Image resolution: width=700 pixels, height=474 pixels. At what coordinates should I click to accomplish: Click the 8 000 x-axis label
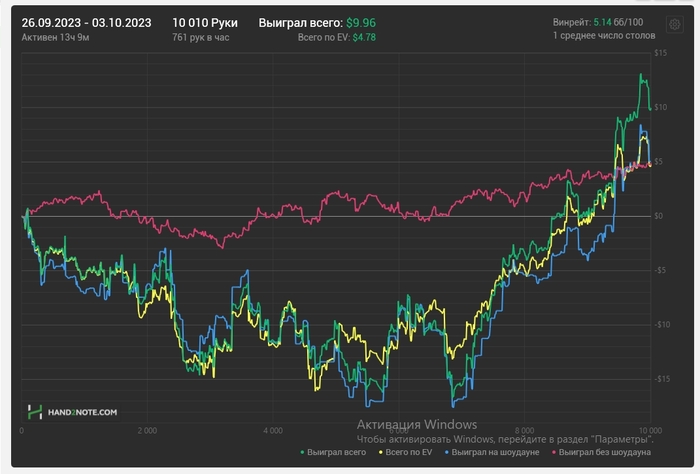point(524,431)
